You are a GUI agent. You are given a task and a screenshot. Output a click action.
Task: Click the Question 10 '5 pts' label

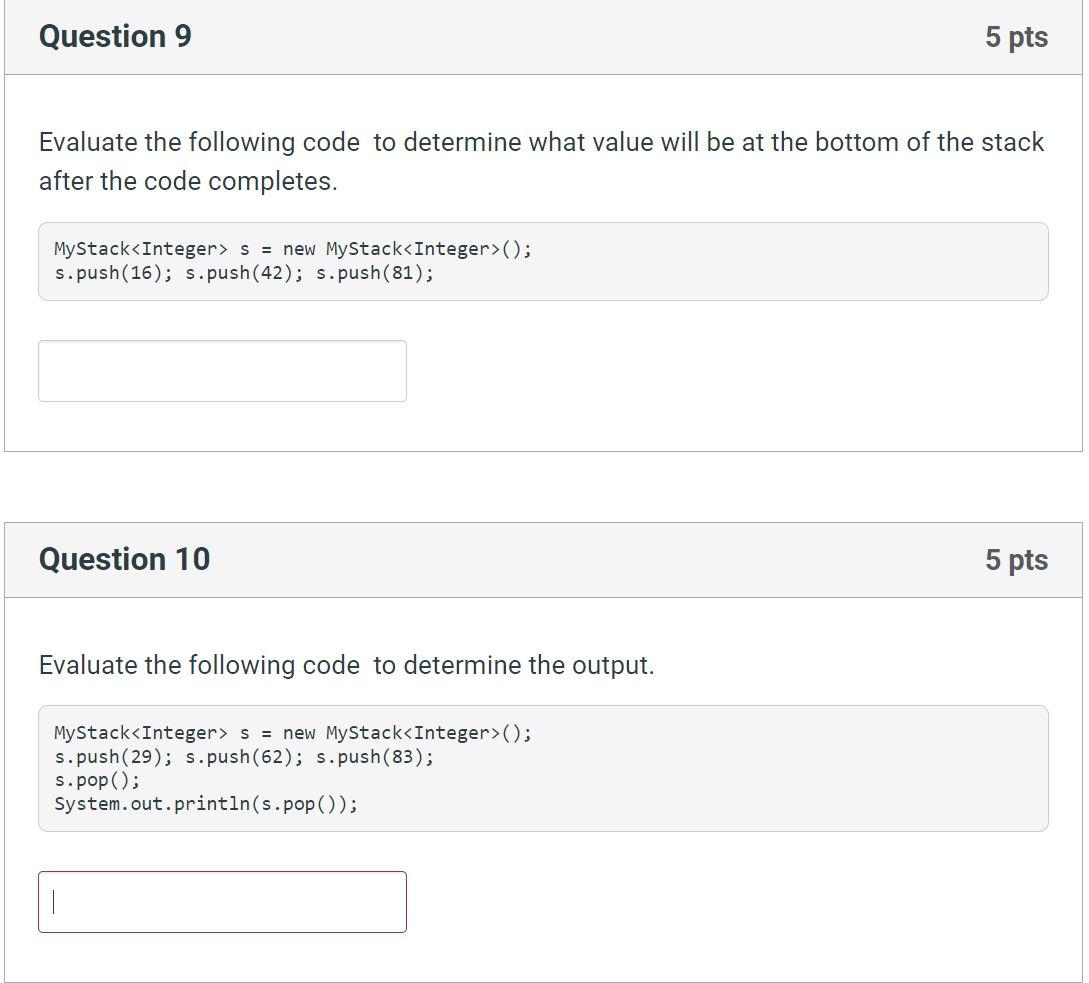[1016, 560]
